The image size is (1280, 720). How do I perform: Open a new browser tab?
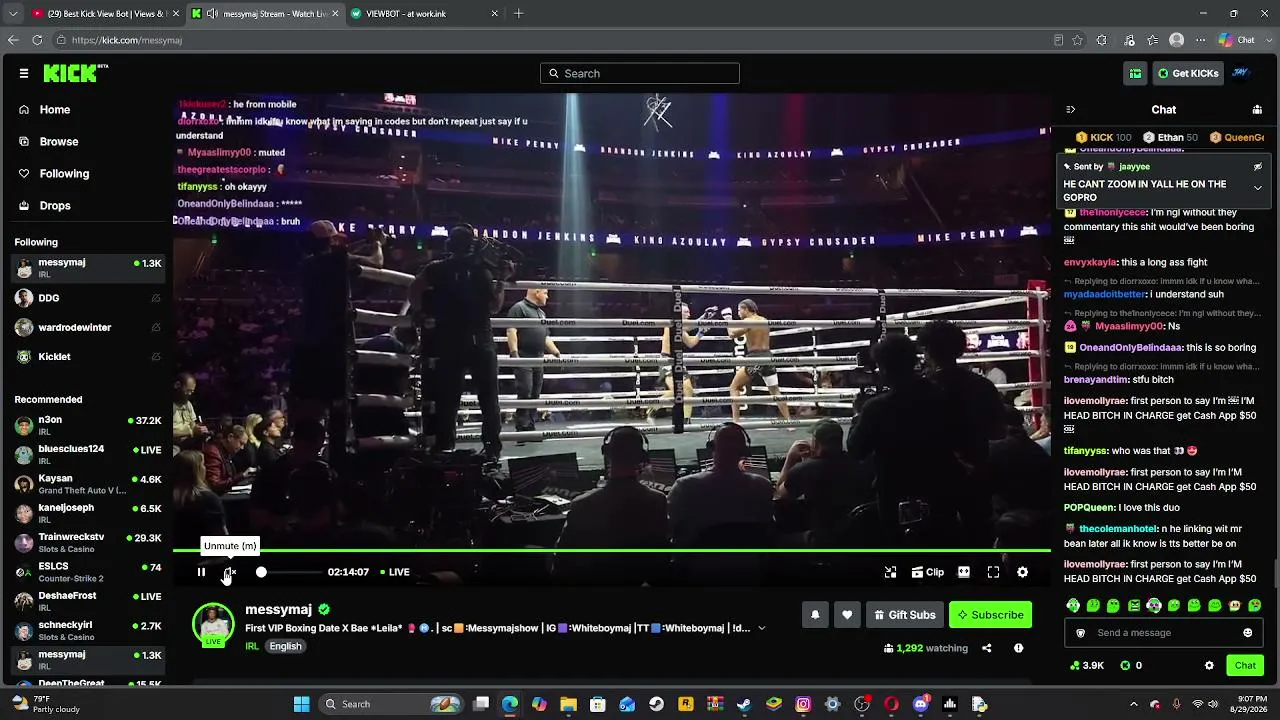[x=518, y=14]
